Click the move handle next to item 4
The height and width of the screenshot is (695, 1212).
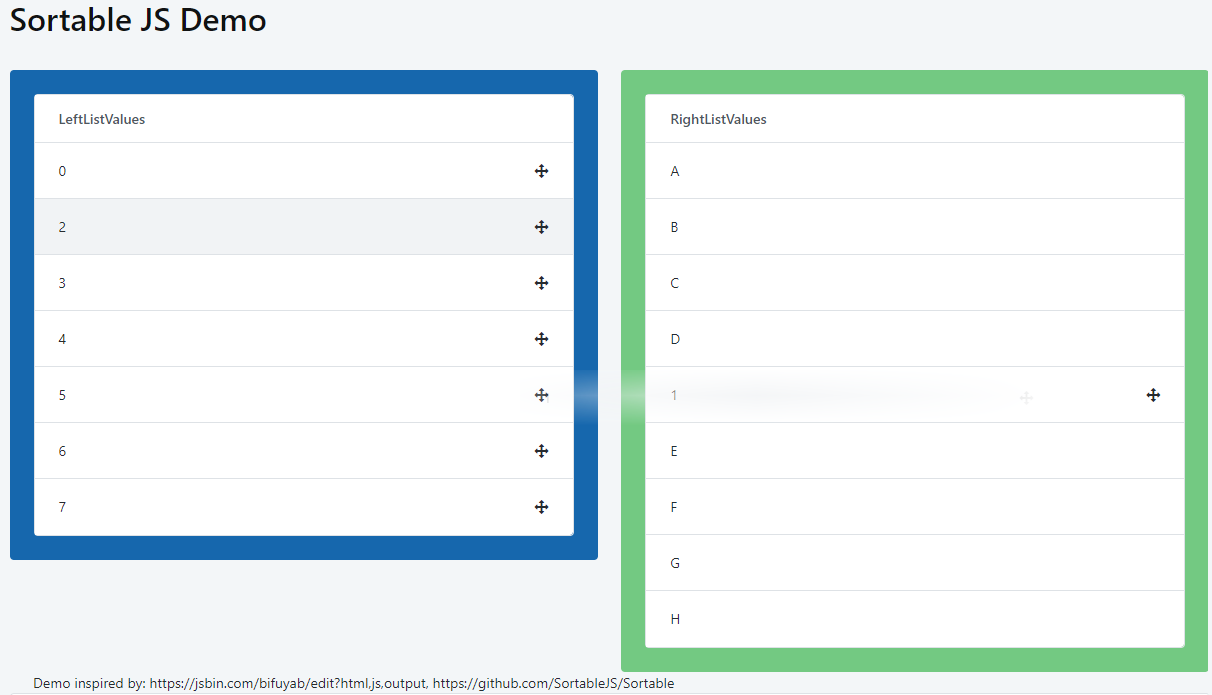click(x=541, y=339)
